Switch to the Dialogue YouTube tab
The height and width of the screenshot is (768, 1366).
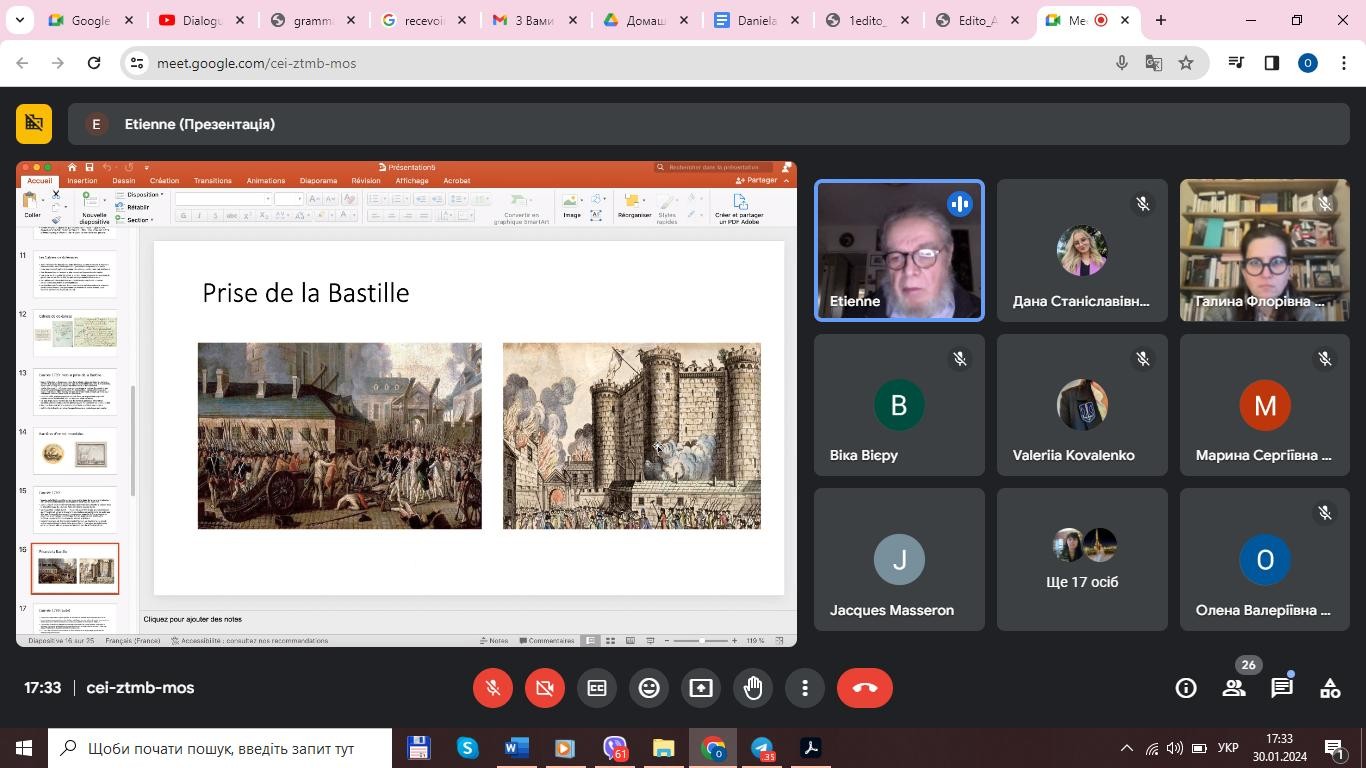198,20
